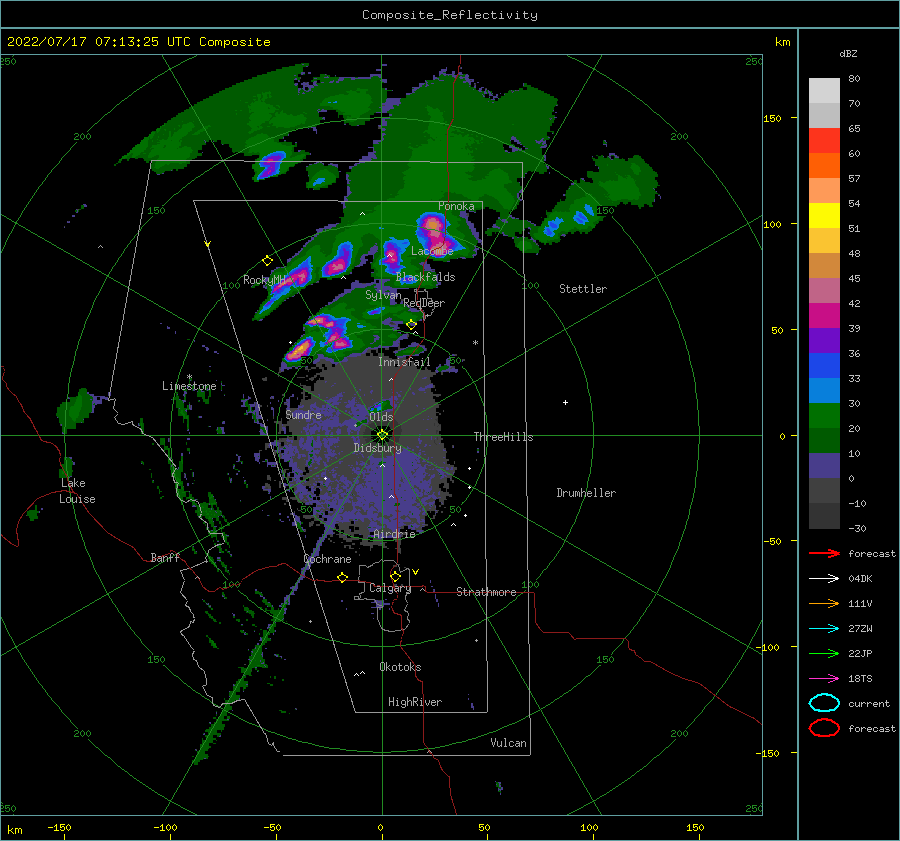Click the Didsbury city label
This screenshot has width=900, height=841.
pos(378,448)
